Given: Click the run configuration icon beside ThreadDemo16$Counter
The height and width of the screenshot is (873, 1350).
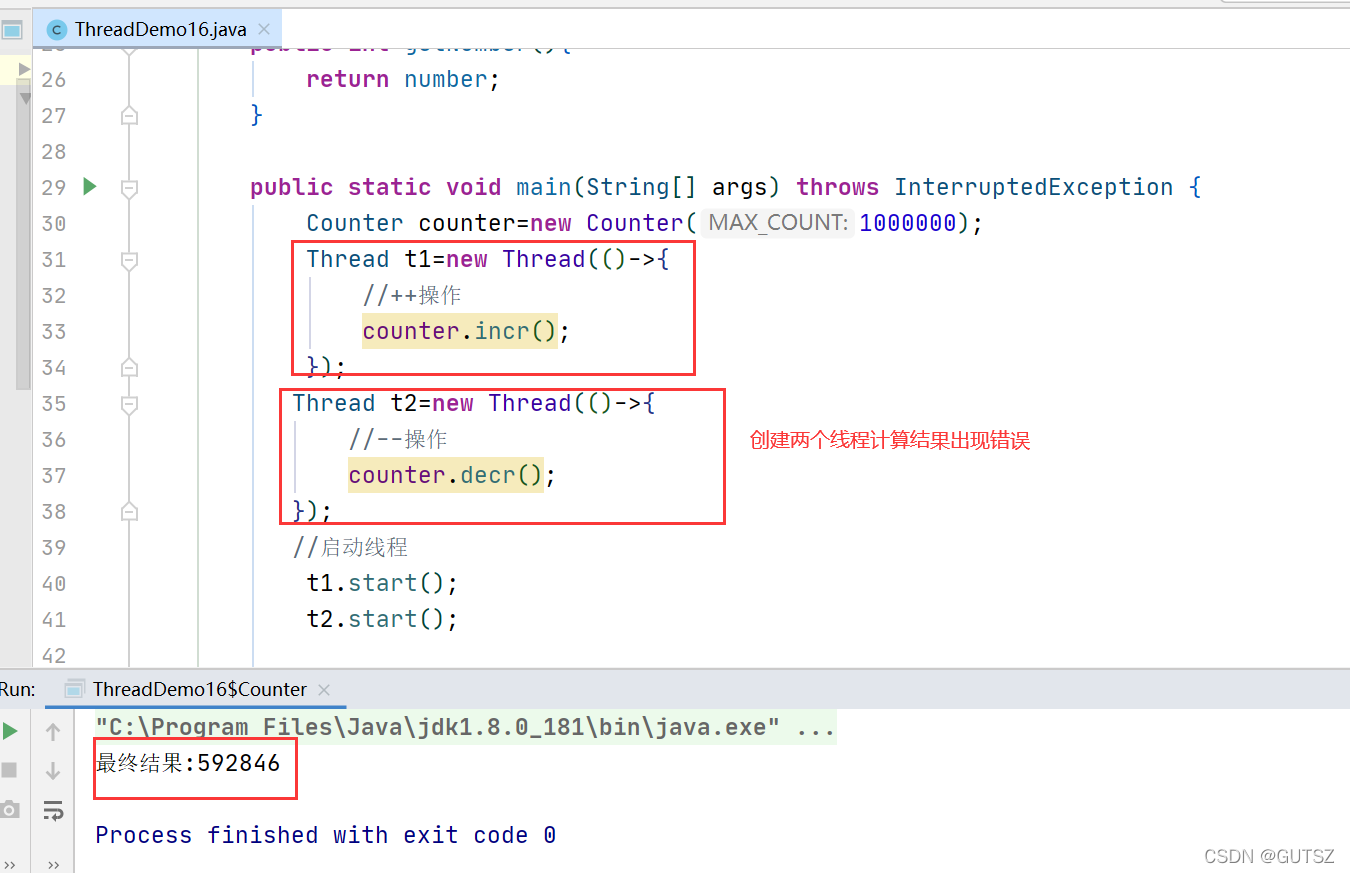Looking at the screenshot, I should [x=74, y=689].
